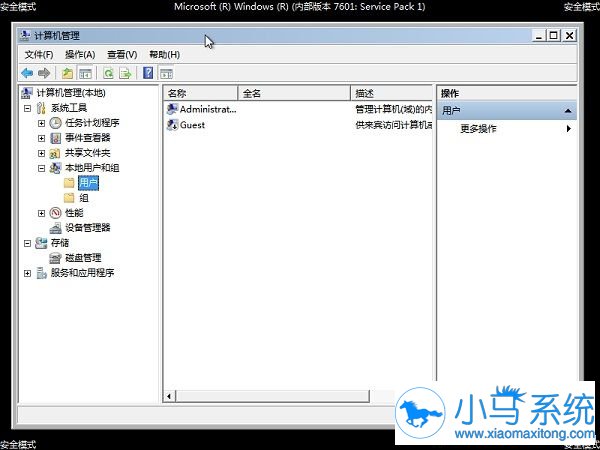Open the 文件(F) menu
Viewport: 600px width, 450px height.
[x=39, y=54]
